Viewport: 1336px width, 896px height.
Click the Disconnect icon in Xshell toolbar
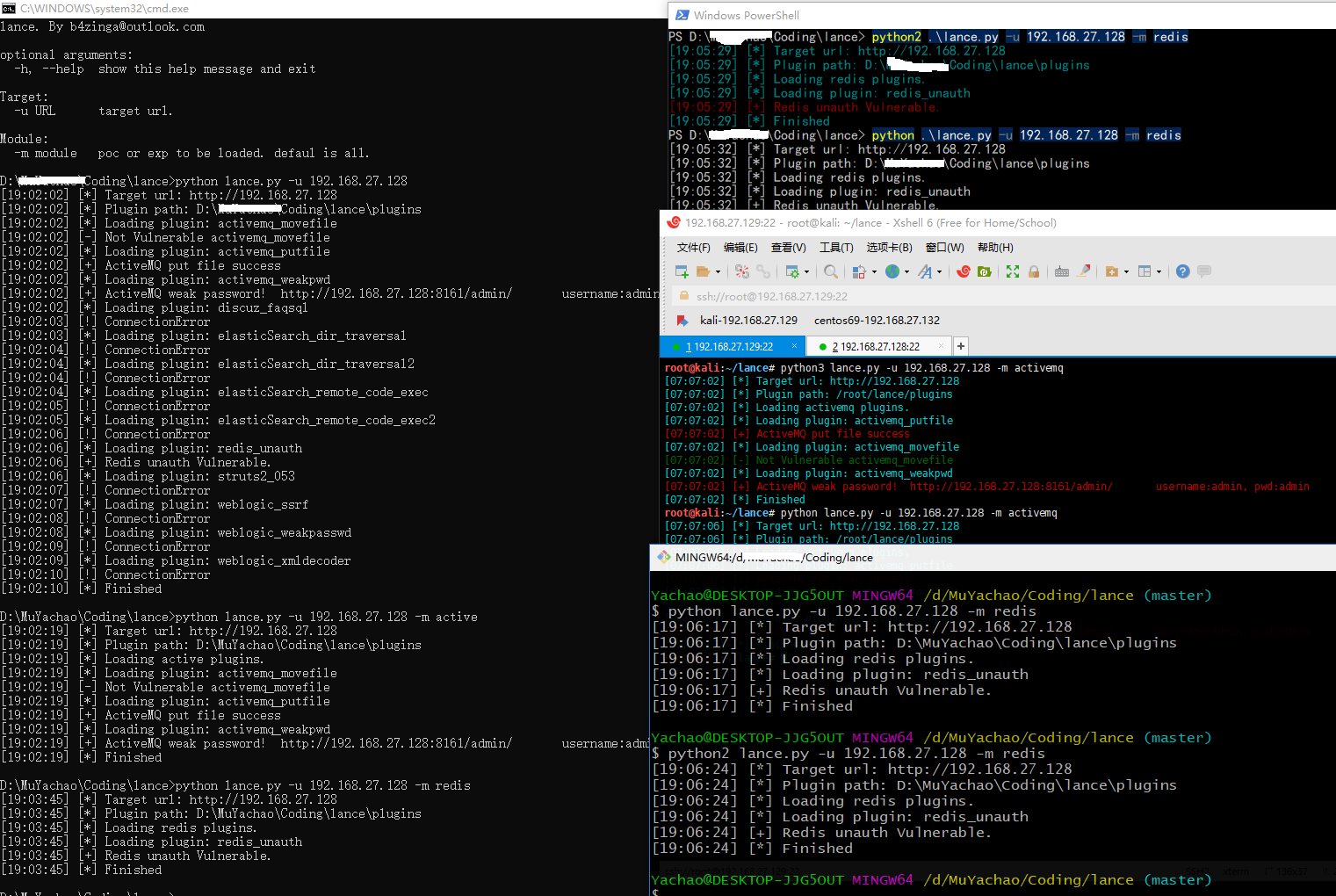(742, 271)
